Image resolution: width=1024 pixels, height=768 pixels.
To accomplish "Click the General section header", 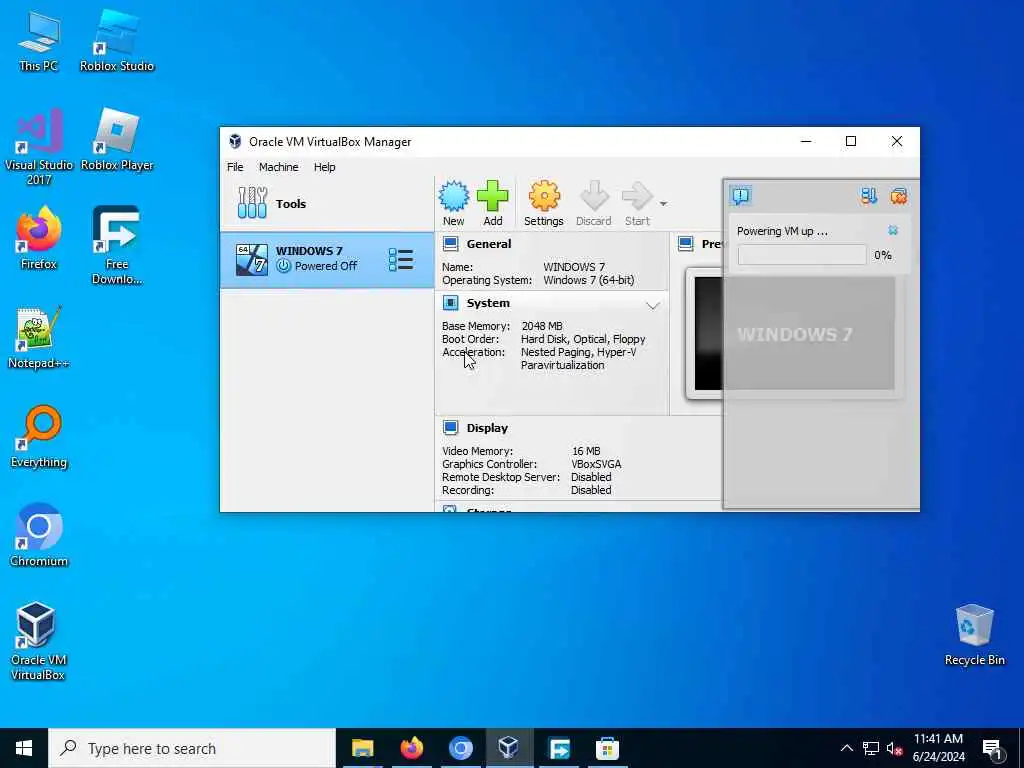I will [x=488, y=244].
